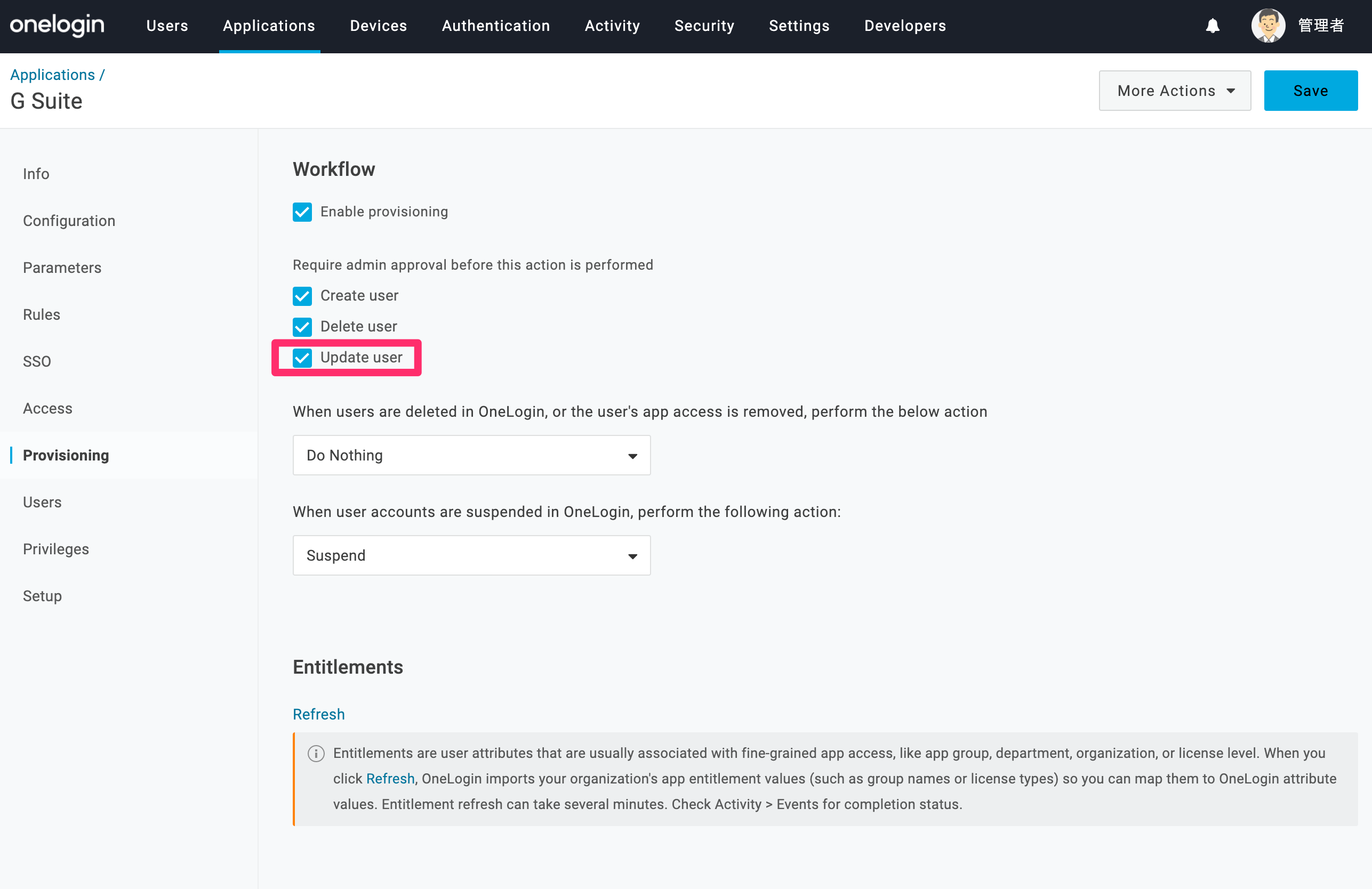Screen dimensions: 1372x889
Task: Click the 管理者 account name
Action: click(1321, 26)
